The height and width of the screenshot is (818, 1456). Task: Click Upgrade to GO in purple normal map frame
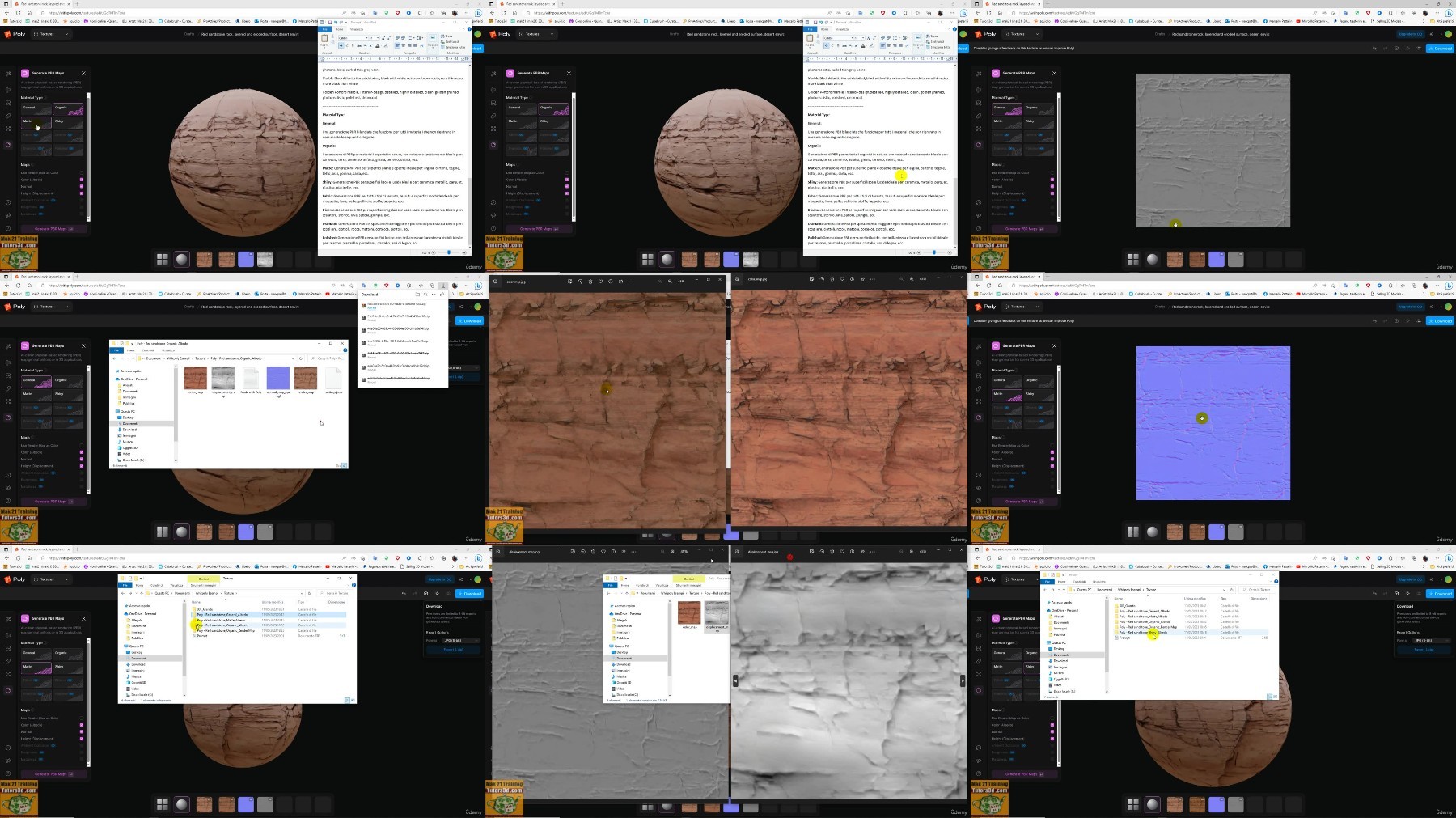point(1410,307)
